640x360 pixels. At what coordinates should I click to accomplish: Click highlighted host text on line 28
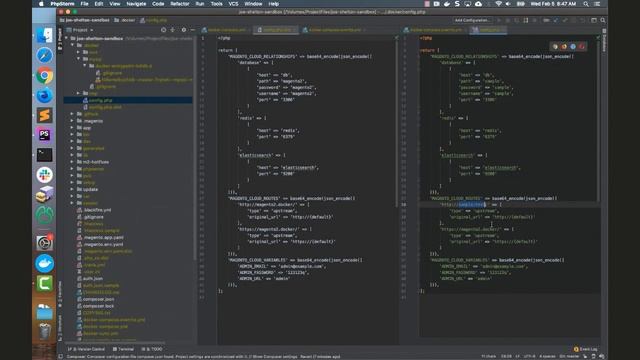(472, 204)
